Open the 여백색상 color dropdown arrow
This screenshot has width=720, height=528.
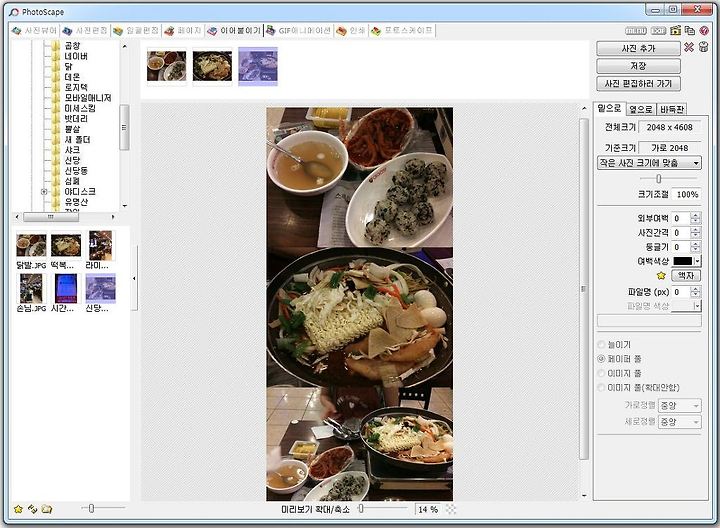click(697, 261)
